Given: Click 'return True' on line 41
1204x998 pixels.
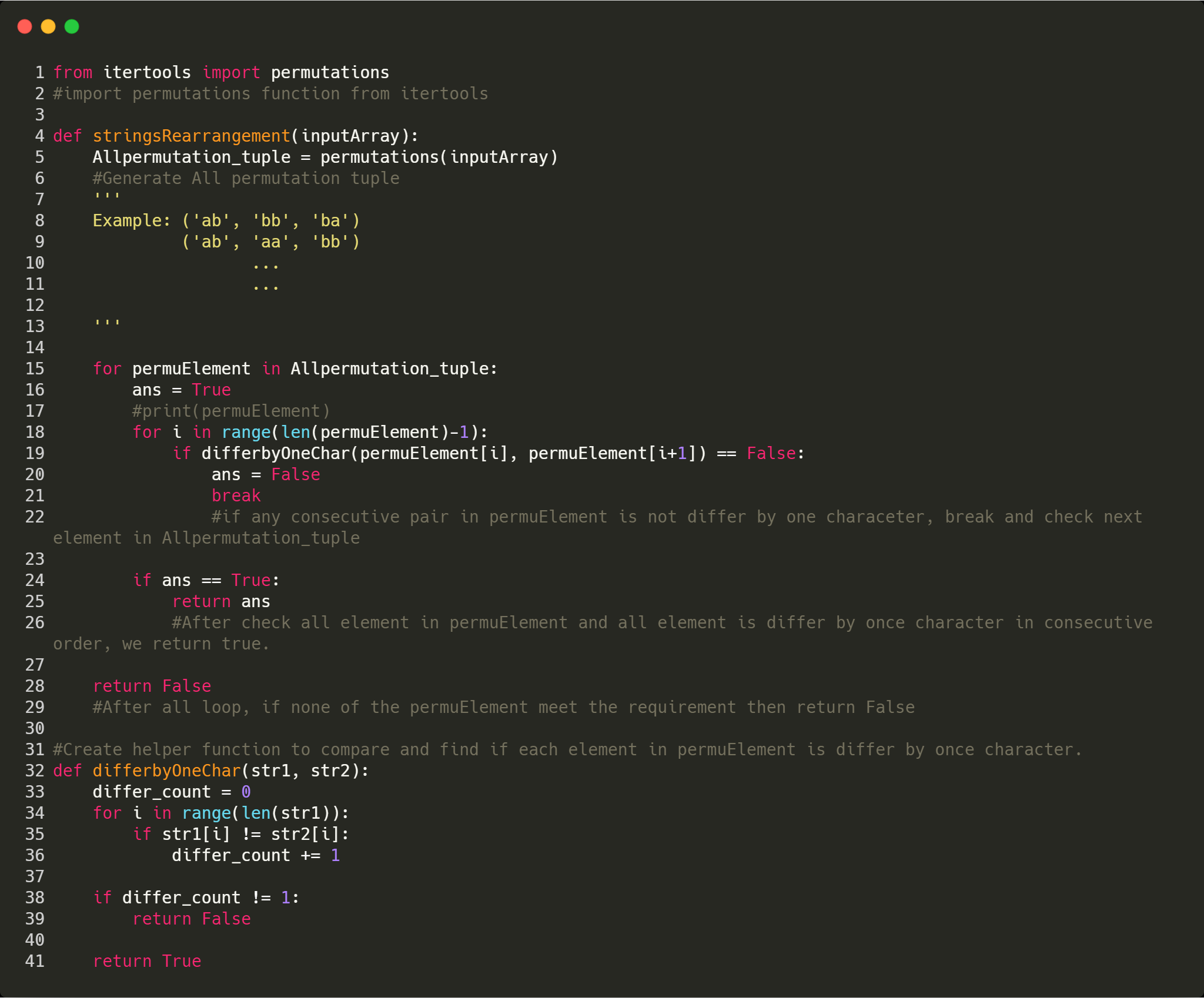Looking at the screenshot, I should (147, 961).
